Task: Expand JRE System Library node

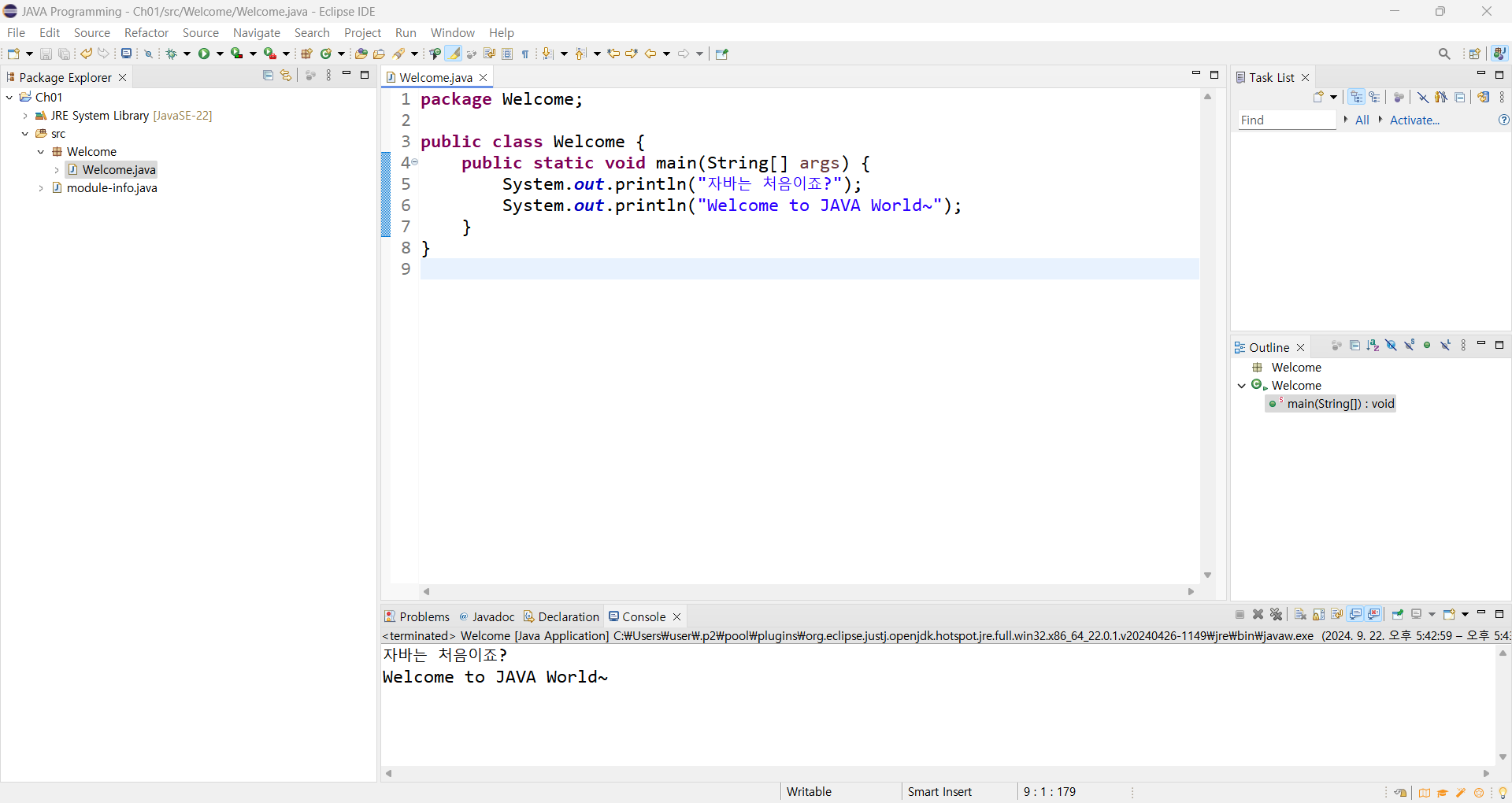Action: (25, 115)
